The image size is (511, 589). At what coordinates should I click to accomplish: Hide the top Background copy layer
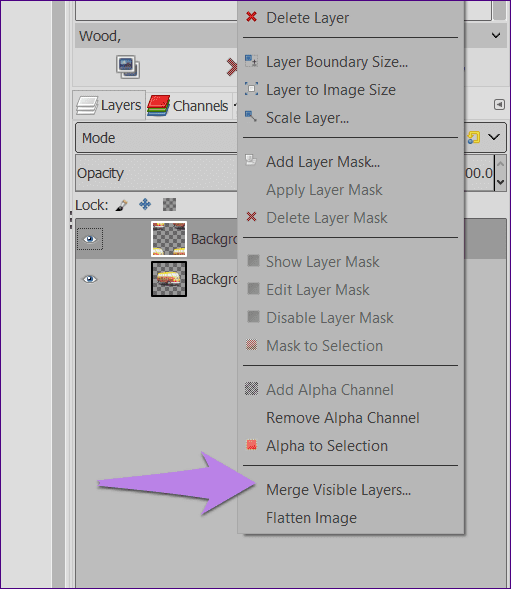point(89,239)
